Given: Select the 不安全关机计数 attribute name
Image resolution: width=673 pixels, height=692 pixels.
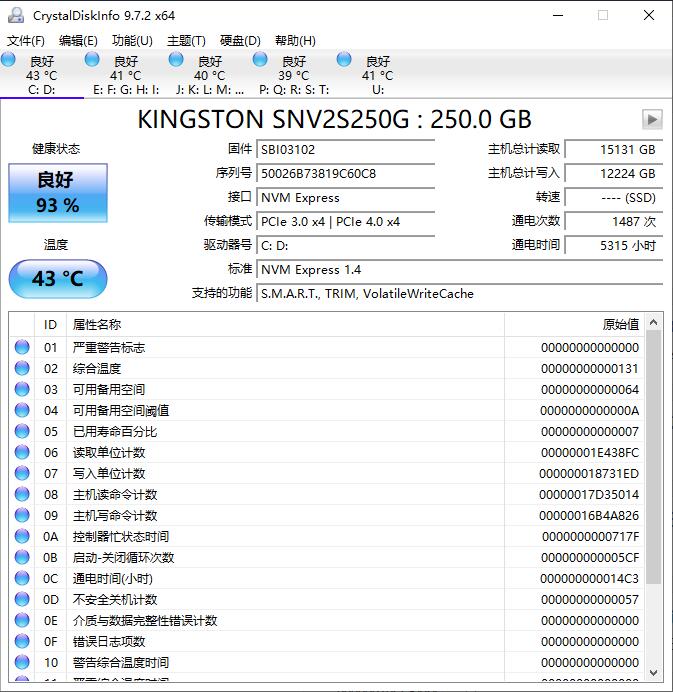Looking at the screenshot, I should [115, 599].
